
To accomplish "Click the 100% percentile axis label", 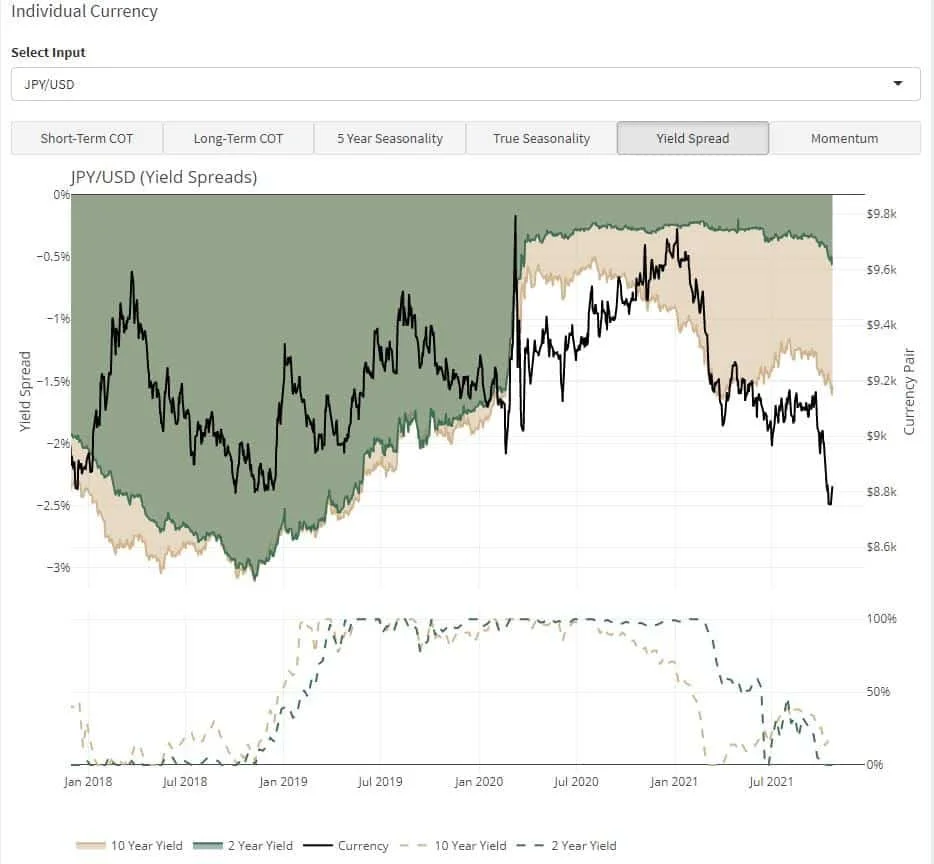I will 881,619.
